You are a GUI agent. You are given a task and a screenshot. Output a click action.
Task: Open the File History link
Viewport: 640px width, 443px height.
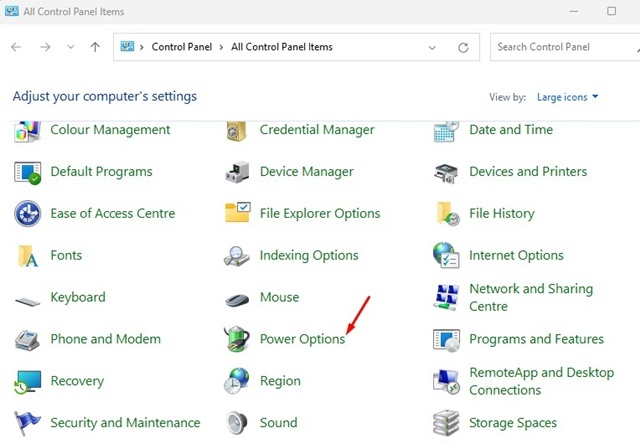[x=502, y=214]
